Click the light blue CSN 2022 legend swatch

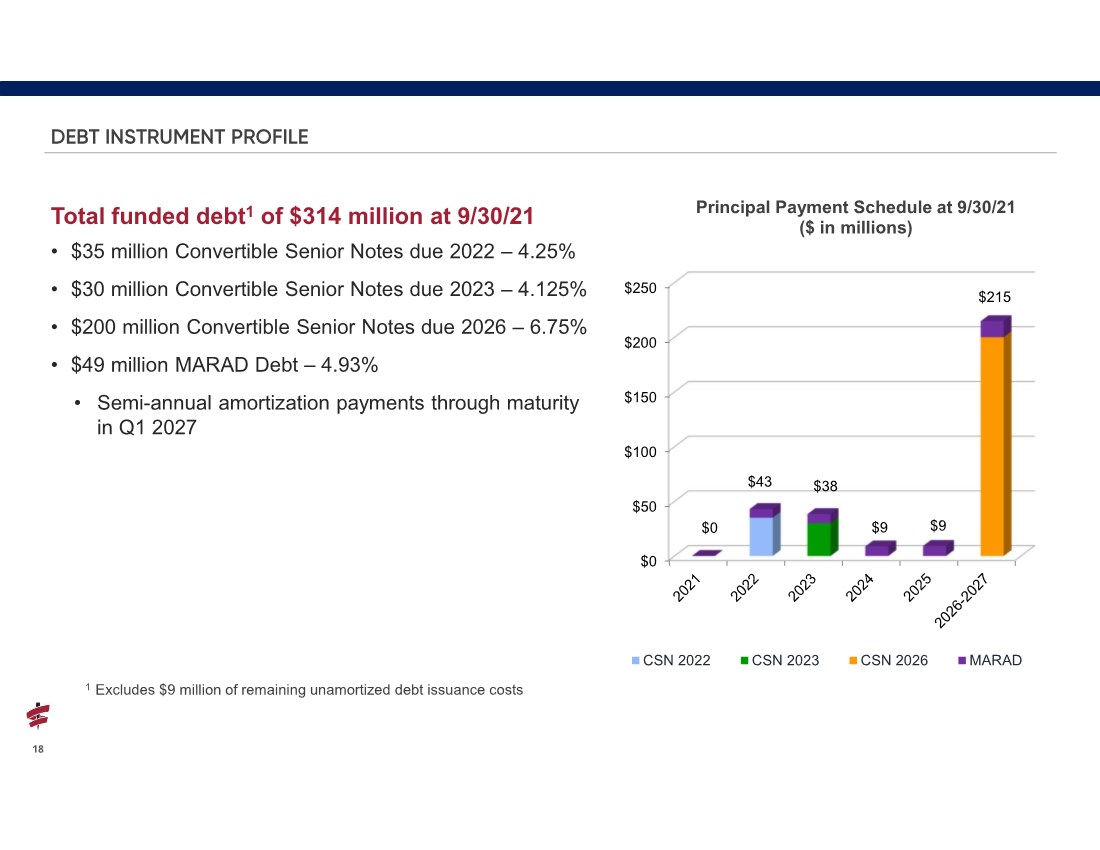click(x=636, y=661)
